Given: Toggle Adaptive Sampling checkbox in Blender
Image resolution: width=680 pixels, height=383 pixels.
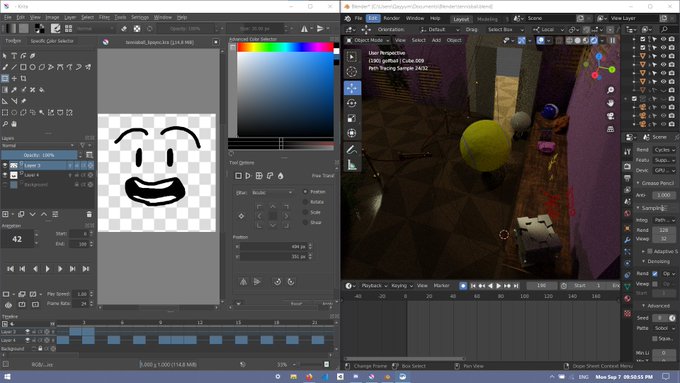Looking at the screenshot, I should coord(650,251).
